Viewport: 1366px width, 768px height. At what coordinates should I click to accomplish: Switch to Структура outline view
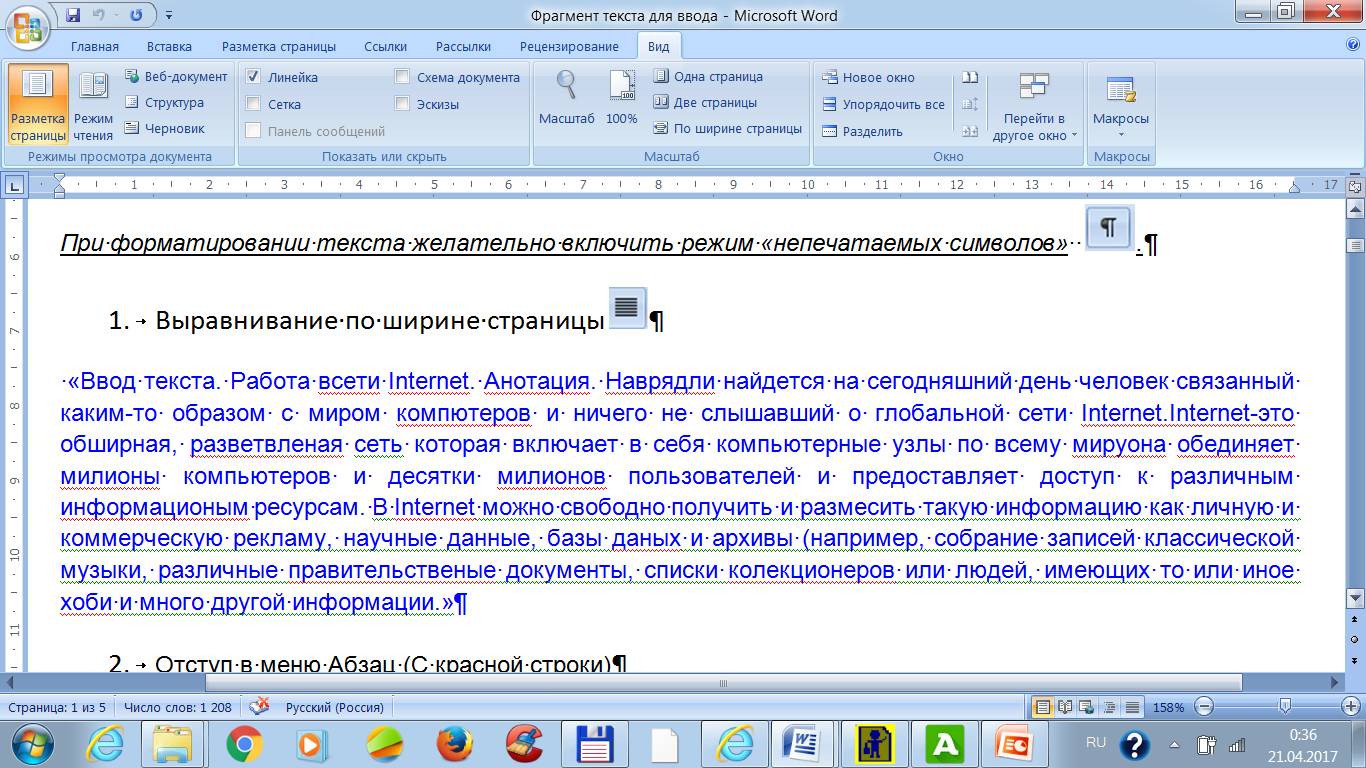[164, 102]
